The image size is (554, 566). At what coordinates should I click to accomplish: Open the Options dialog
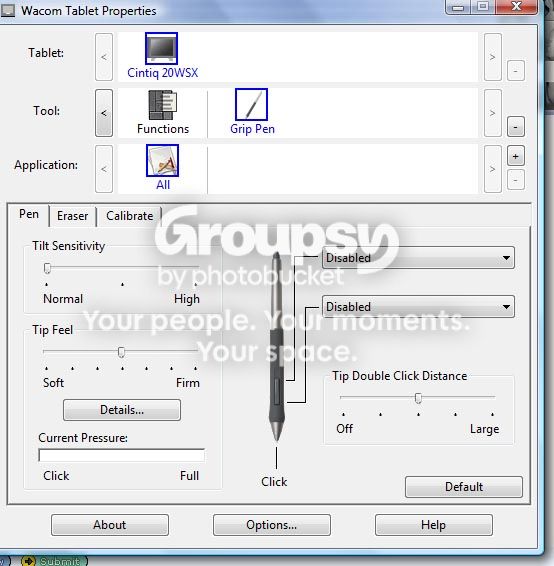(x=272, y=525)
